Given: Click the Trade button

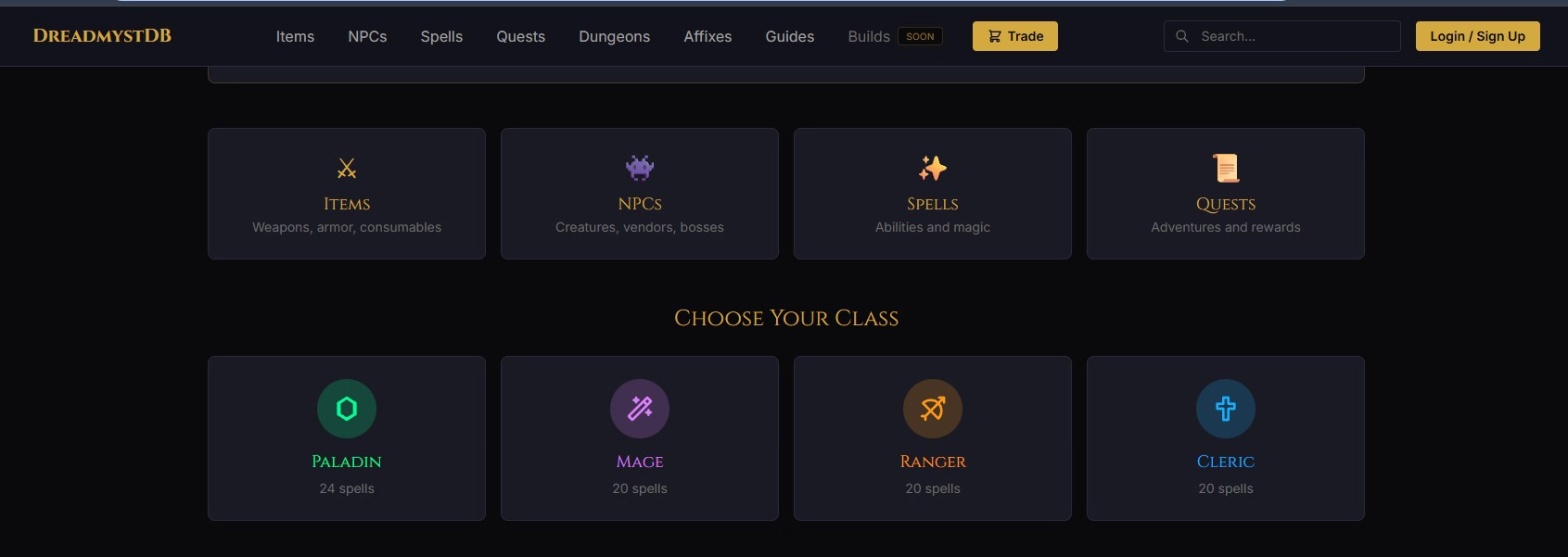Looking at the screenshot, I should (x=1014, y=36).
